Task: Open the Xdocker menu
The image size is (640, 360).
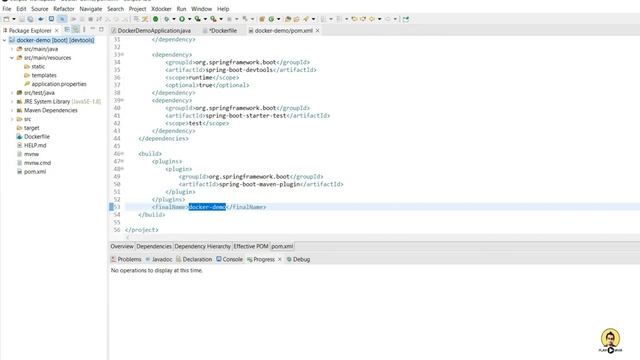Action: (161, 9)
